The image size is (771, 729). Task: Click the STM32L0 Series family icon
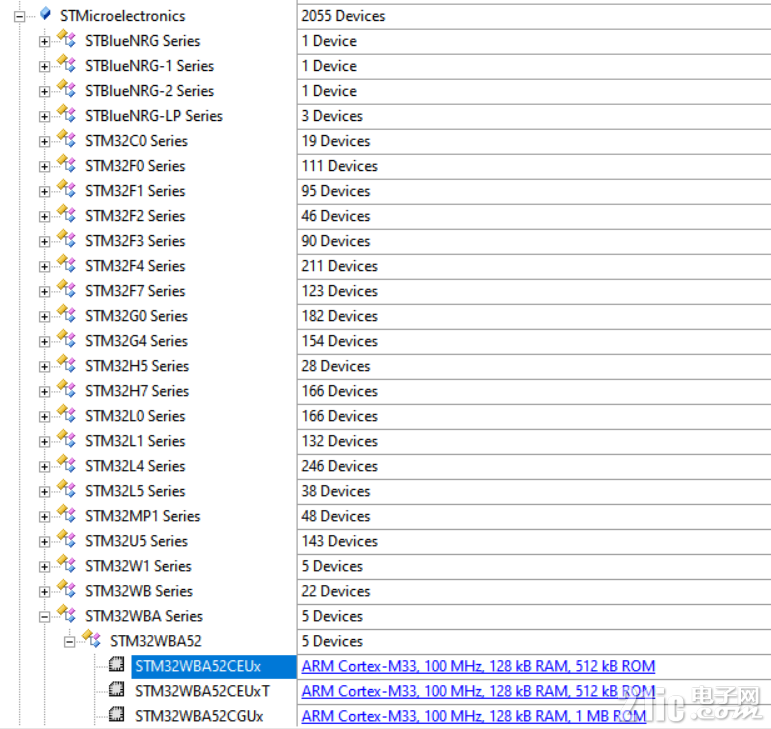pyautogui.click(x=66, y=414)
